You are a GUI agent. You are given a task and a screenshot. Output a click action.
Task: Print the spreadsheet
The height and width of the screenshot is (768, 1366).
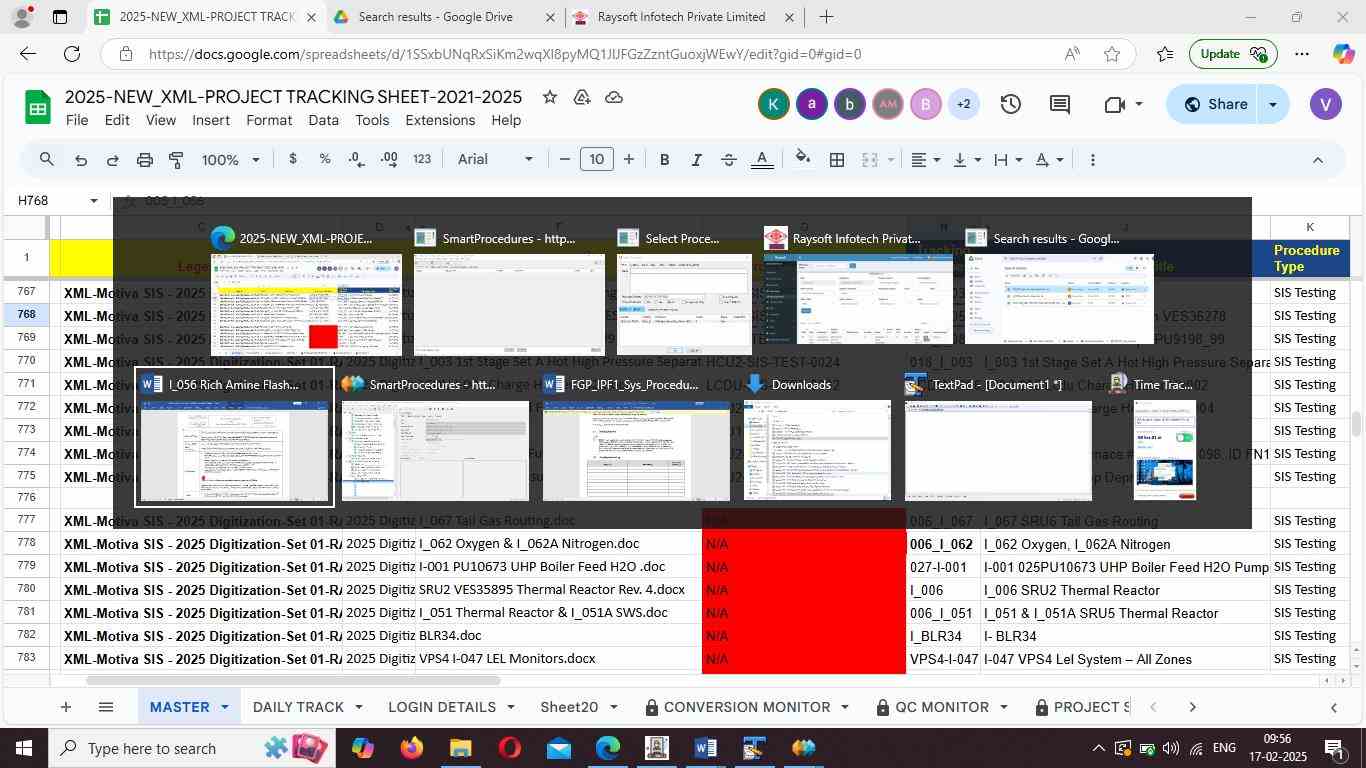click(x=145, y=160)
